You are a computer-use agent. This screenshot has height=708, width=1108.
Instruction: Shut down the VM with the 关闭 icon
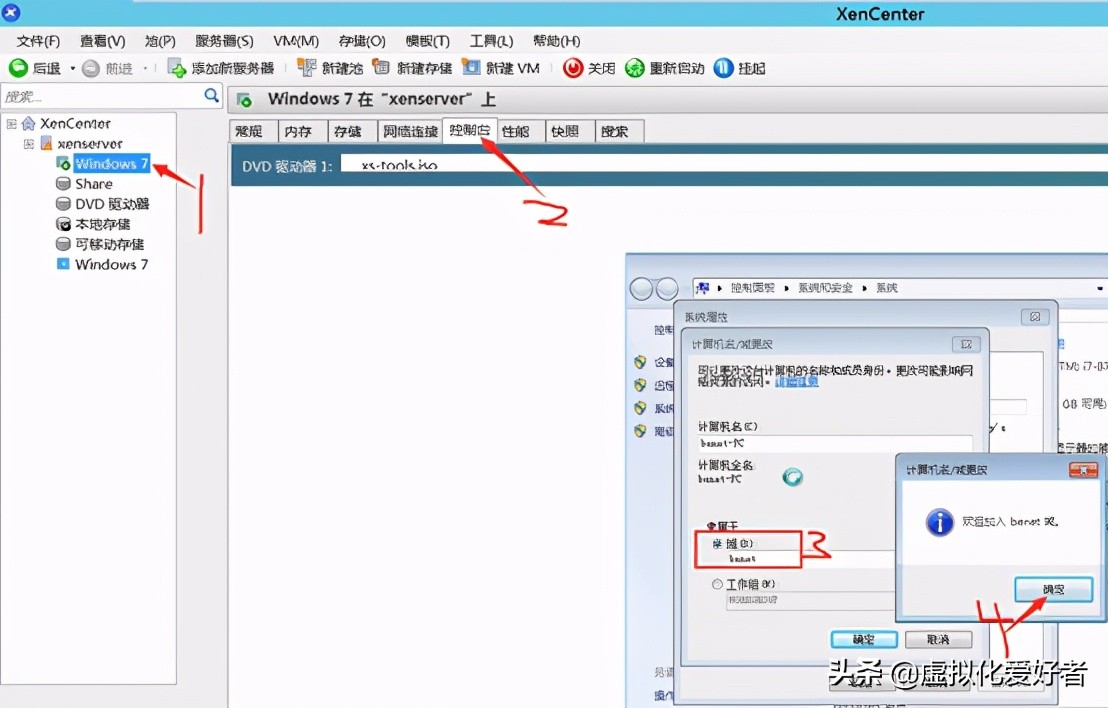tap(572, 68)
